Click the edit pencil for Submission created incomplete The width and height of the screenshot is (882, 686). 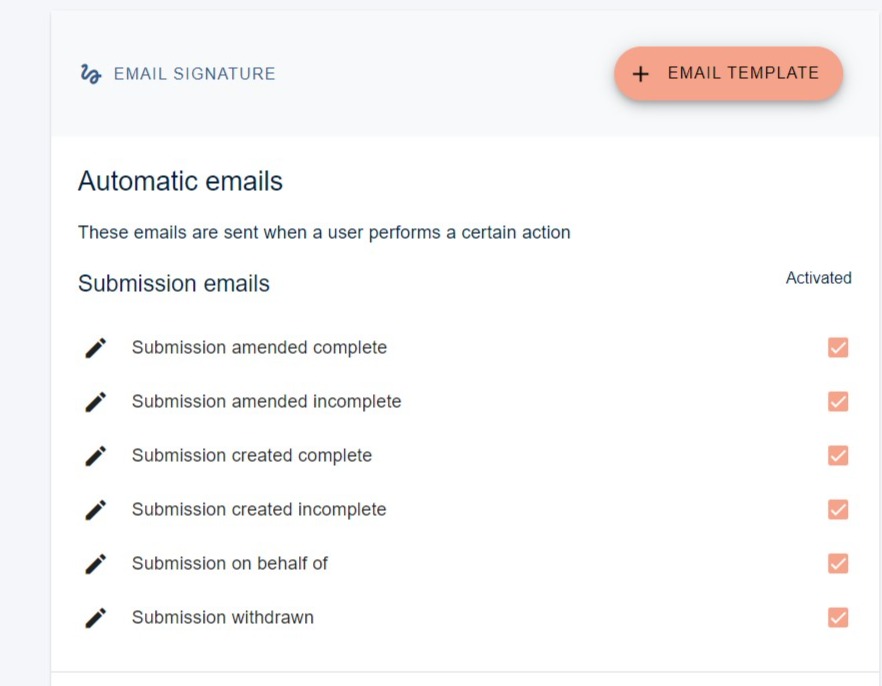95,509
